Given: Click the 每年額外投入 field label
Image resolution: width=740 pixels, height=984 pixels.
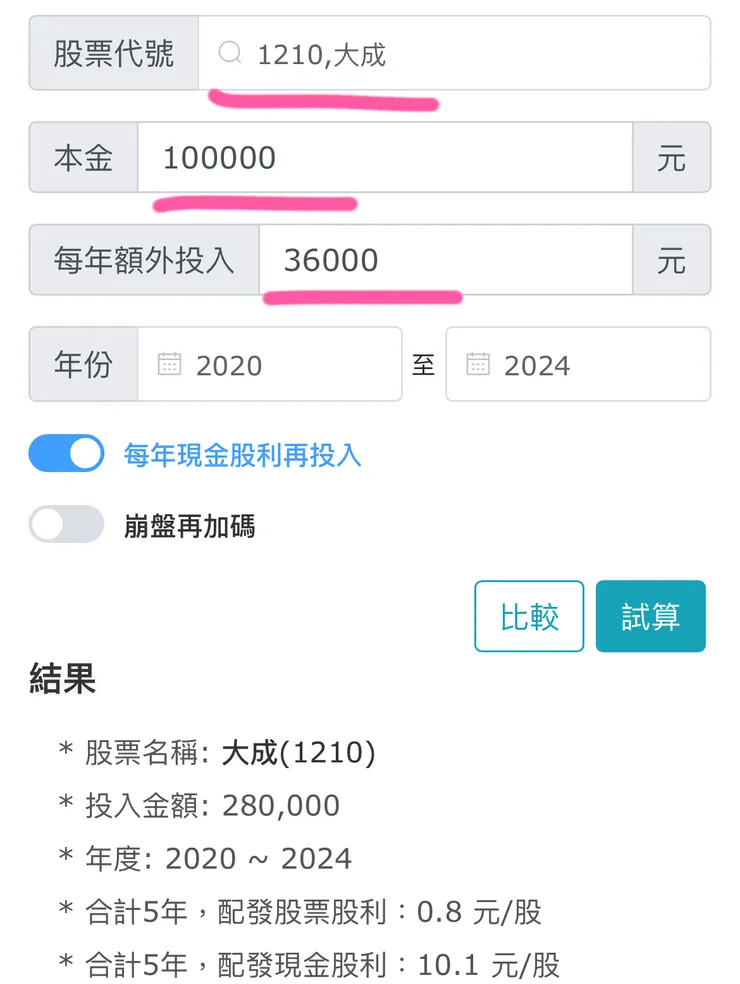Looking at the screenshot, I should pos(144,261).
